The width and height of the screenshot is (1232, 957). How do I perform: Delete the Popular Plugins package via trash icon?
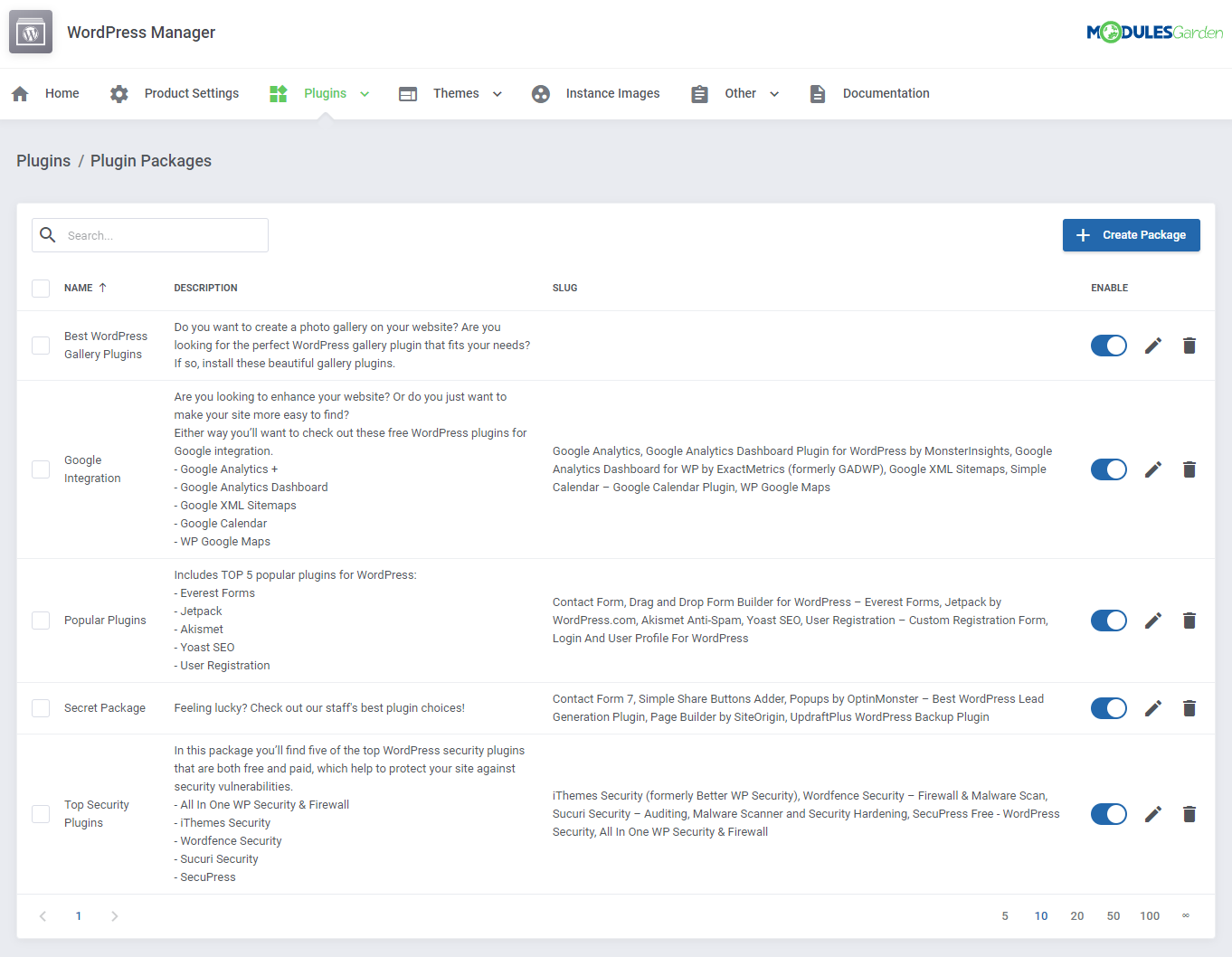1189,621
